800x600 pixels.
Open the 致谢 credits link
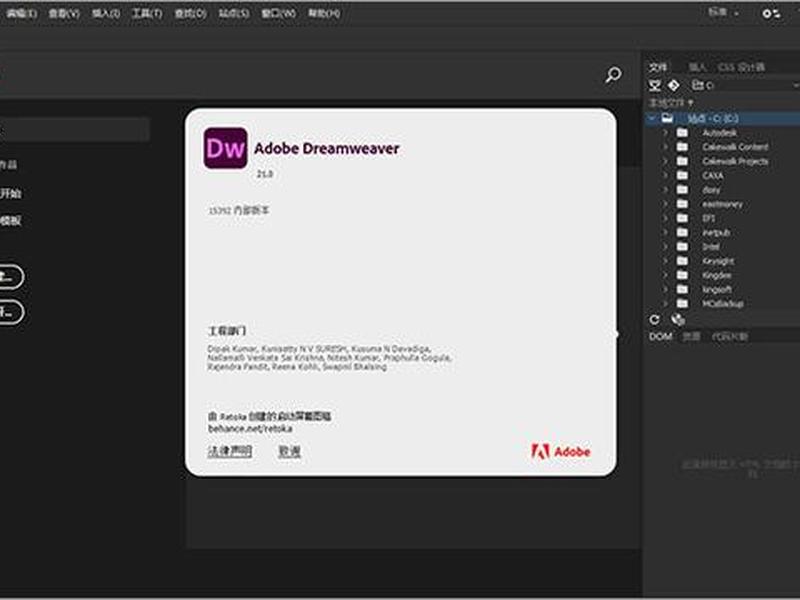coord(289,451)
